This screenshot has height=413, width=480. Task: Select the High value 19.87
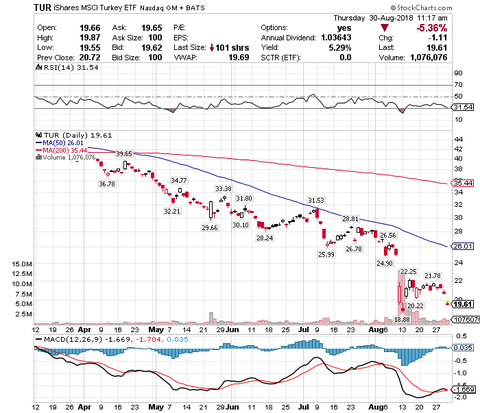[90, 38]
